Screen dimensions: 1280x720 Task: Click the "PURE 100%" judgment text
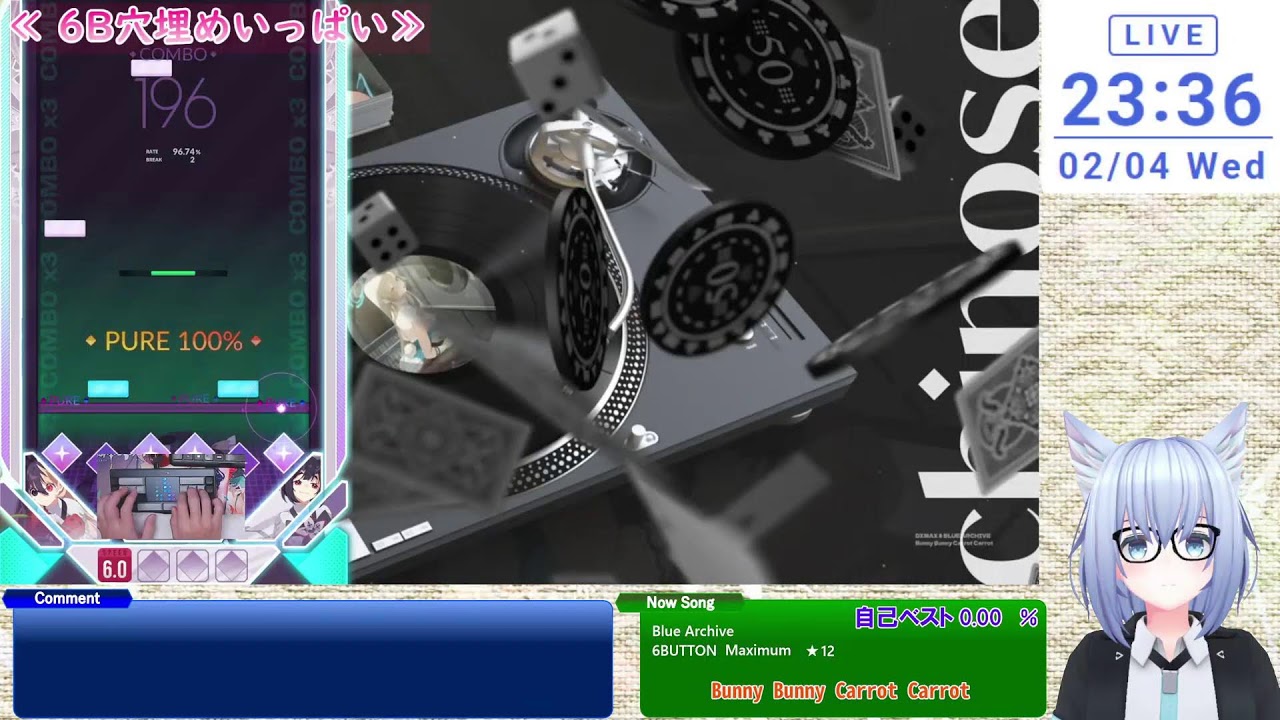point(174,341)
